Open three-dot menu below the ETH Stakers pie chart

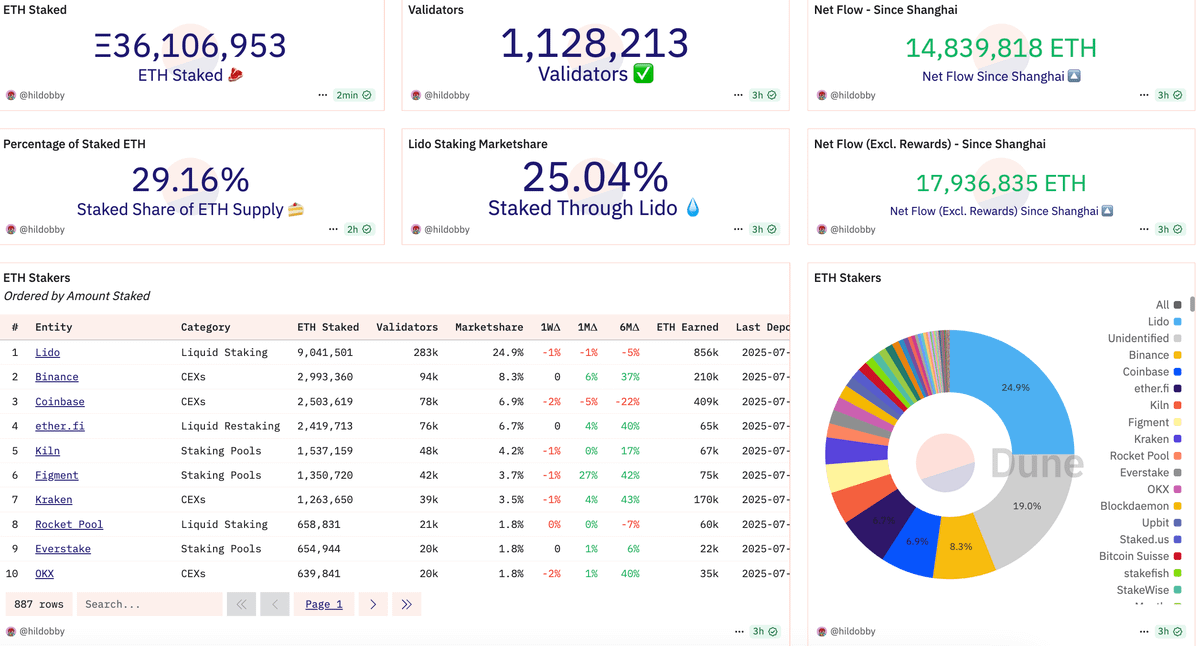point(1144,631)
